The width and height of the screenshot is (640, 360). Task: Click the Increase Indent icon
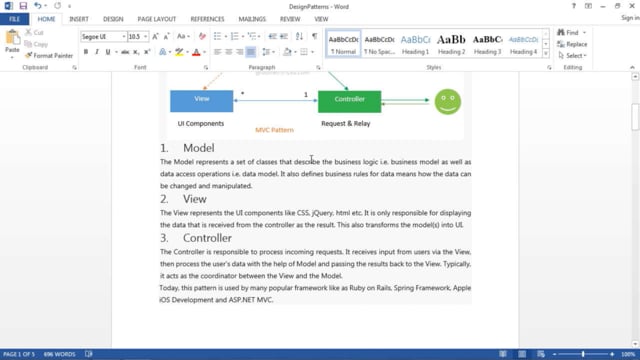[x=284, y=37]
